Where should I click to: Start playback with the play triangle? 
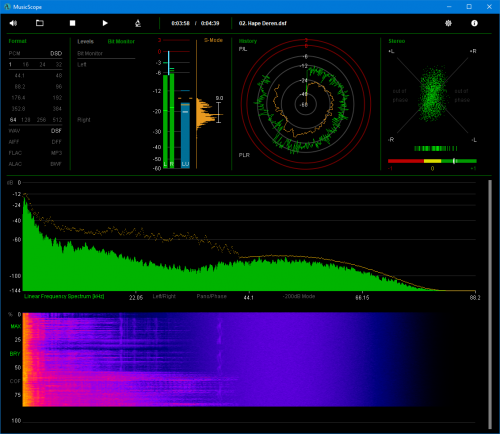tap(105, 23)
